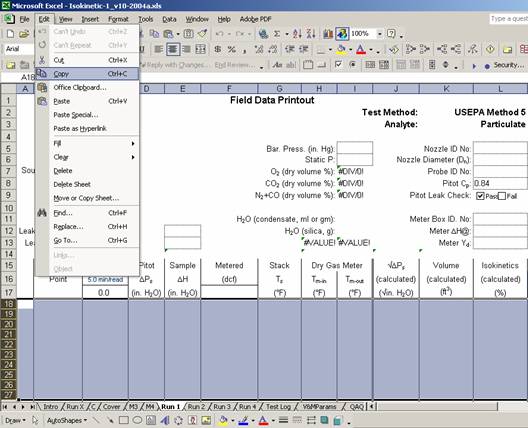Choose Cut in the Edit menu
Screen dimensions: 528x428
point(87,60)
